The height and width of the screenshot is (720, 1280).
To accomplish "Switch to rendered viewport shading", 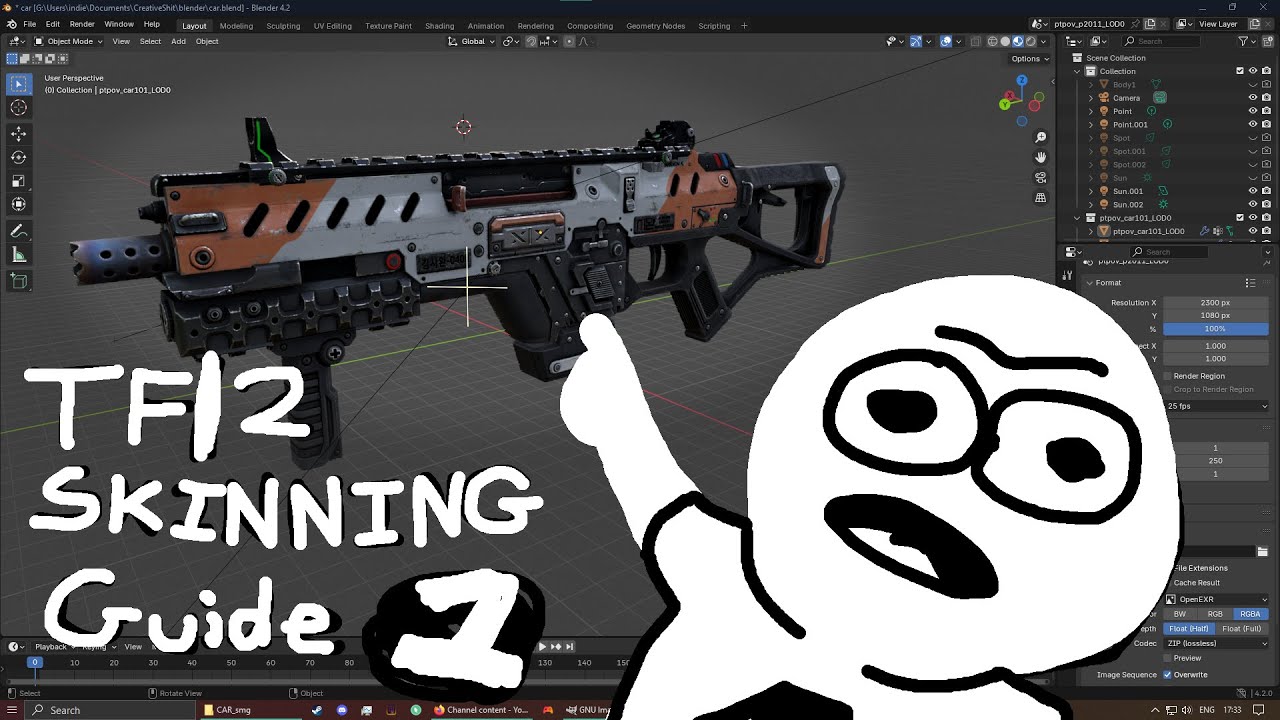I will pos(1031,41).
